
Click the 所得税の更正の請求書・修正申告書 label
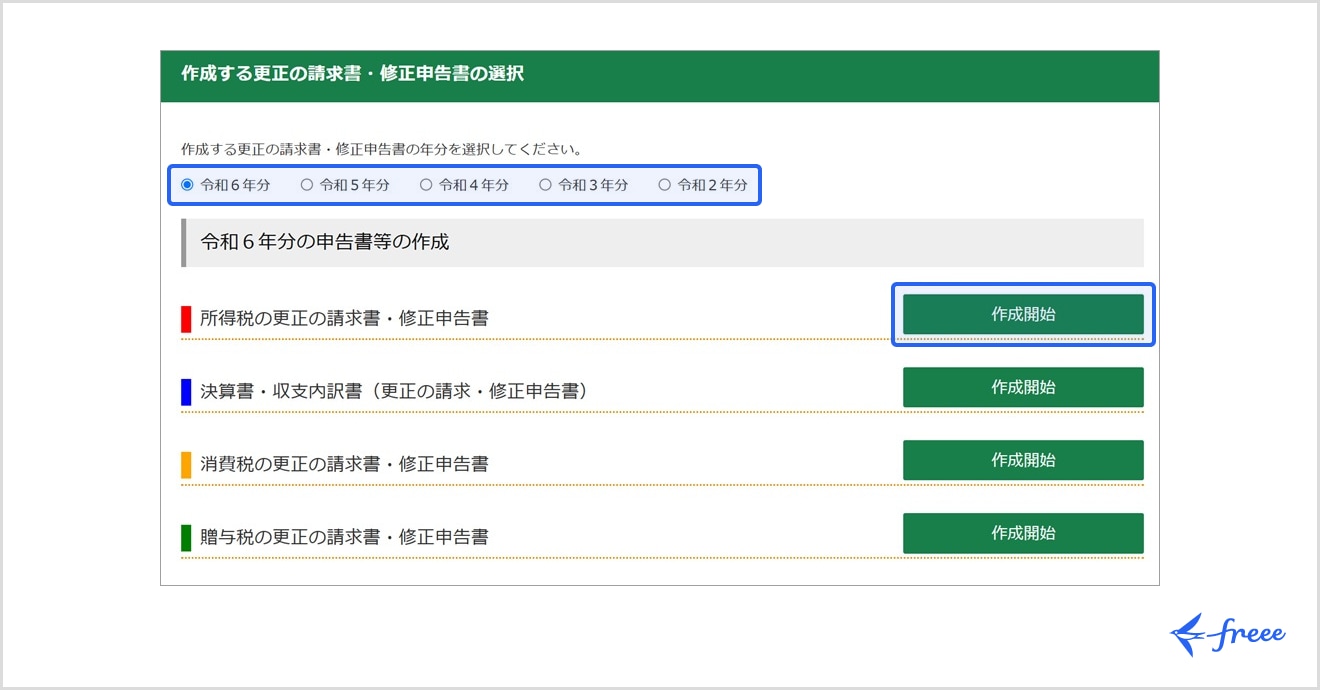point(344,319)
